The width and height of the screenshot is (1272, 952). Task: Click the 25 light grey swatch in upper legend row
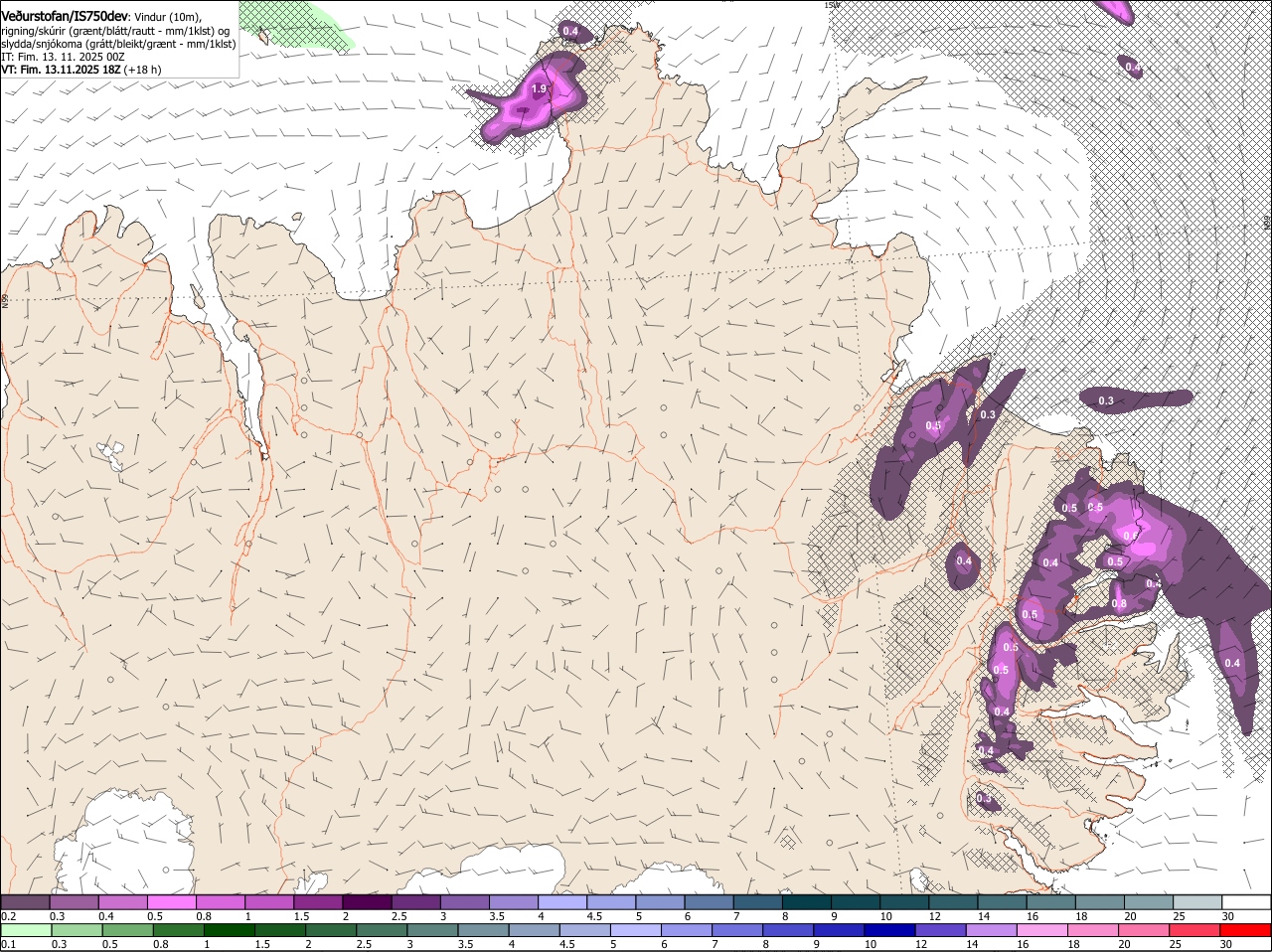pos(1197,902)
